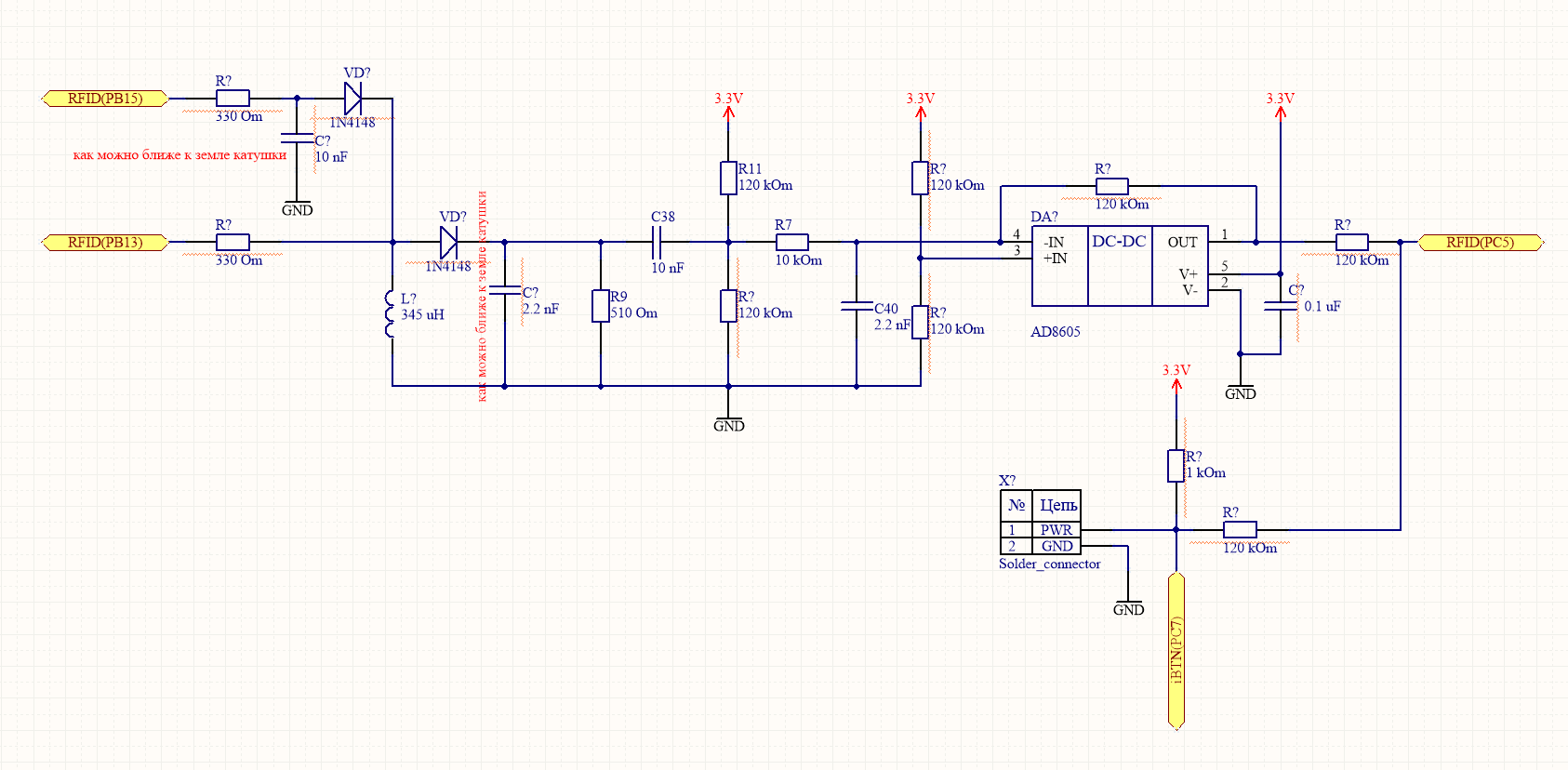Select the RFID(PB15) port label
The width and height of the screenshot is (1568, 770).
(105, 99)
